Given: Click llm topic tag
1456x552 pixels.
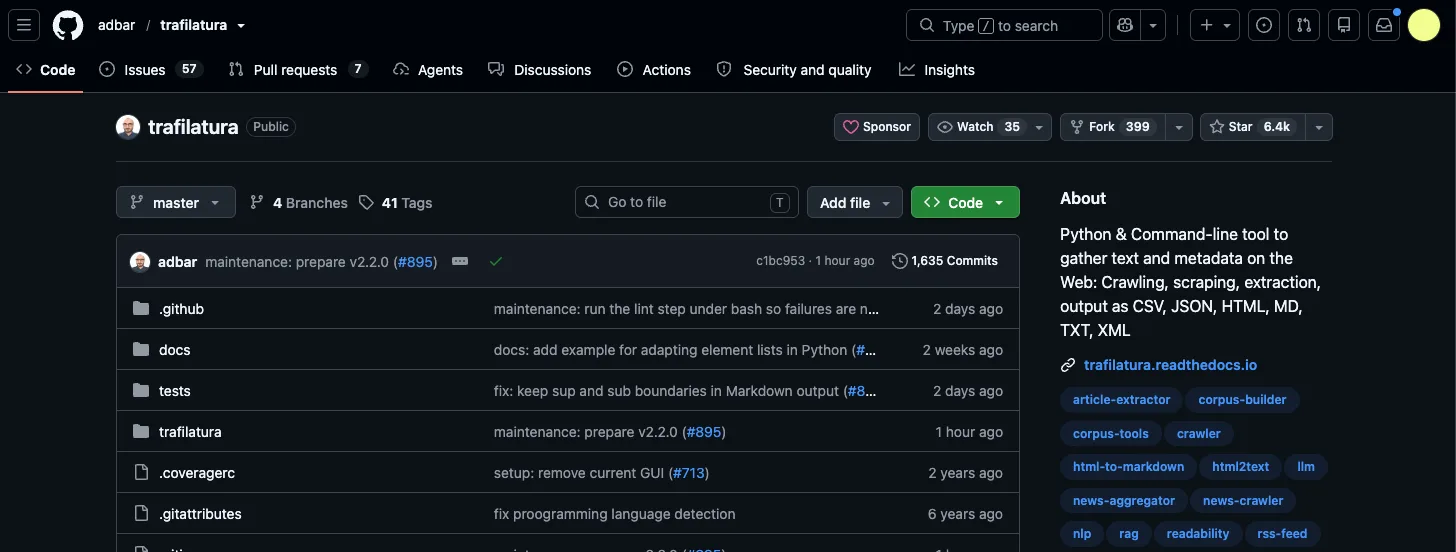Looking at the screenshot, I should pyautogui.click(x=1306, y=467).
